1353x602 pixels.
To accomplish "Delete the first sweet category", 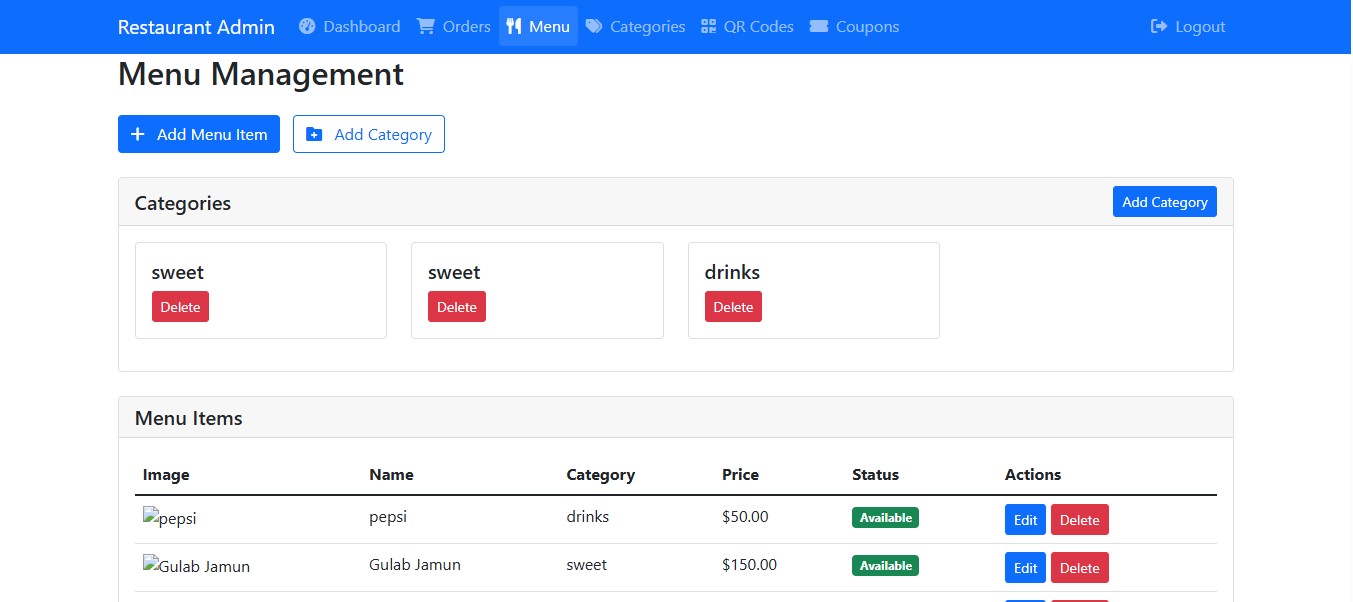I will 180,307.
